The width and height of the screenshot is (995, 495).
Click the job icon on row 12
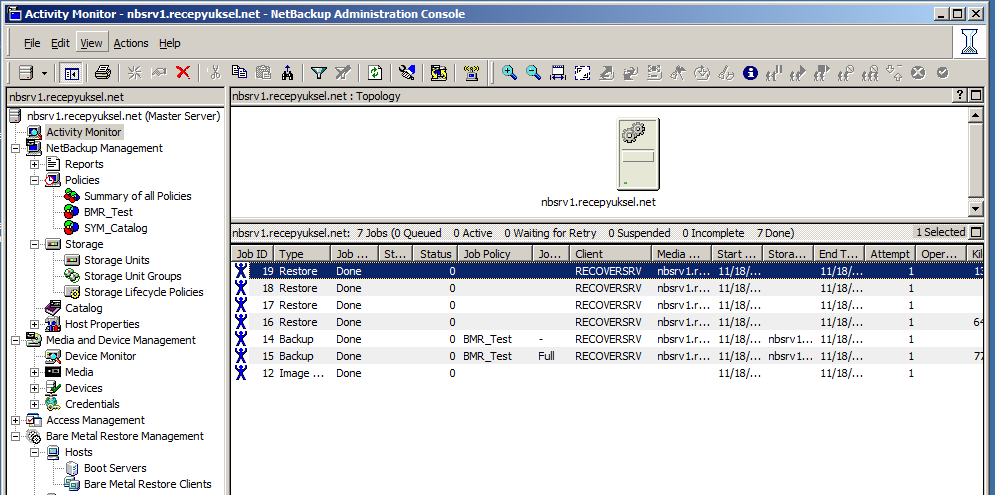pyautogui.click(x=241, y=373)
